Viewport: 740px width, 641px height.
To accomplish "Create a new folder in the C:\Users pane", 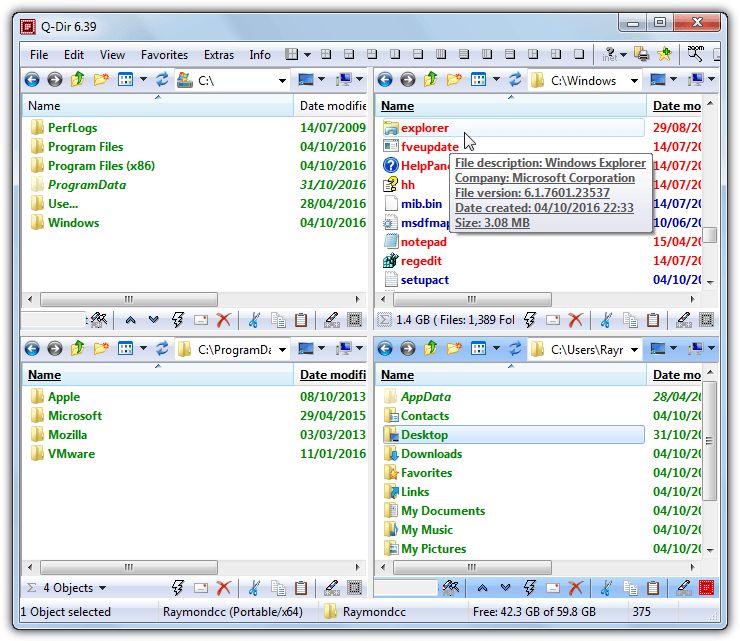I will pyautogui.click(x=454, y=349).
